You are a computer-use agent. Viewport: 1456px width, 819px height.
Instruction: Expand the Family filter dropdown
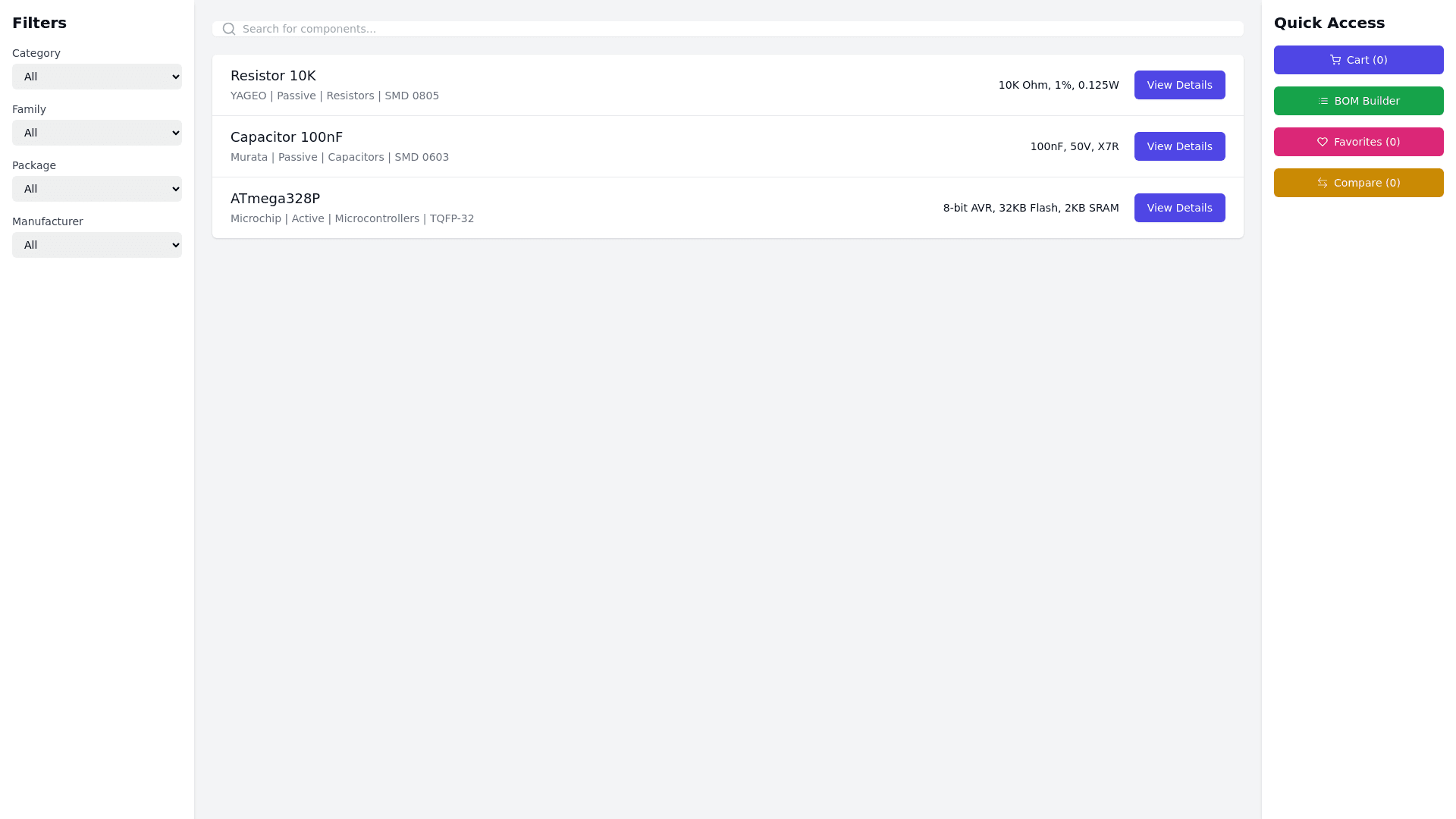(x=97, y=133)
